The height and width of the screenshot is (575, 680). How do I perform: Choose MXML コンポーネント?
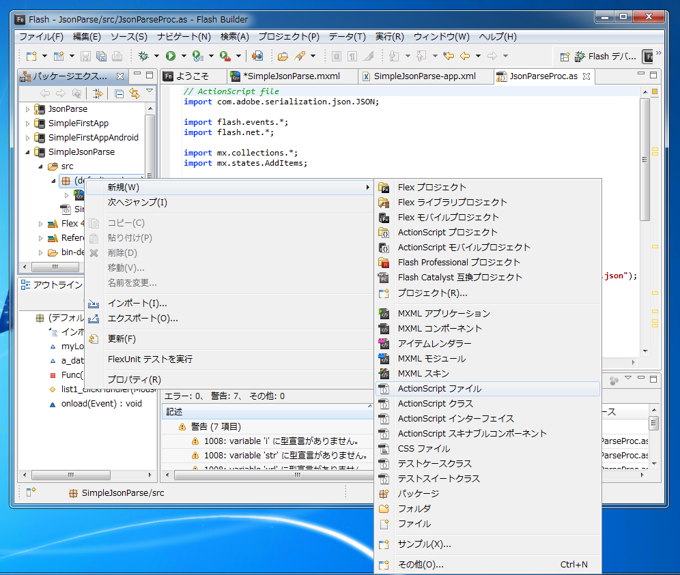[x=487, y=329]
